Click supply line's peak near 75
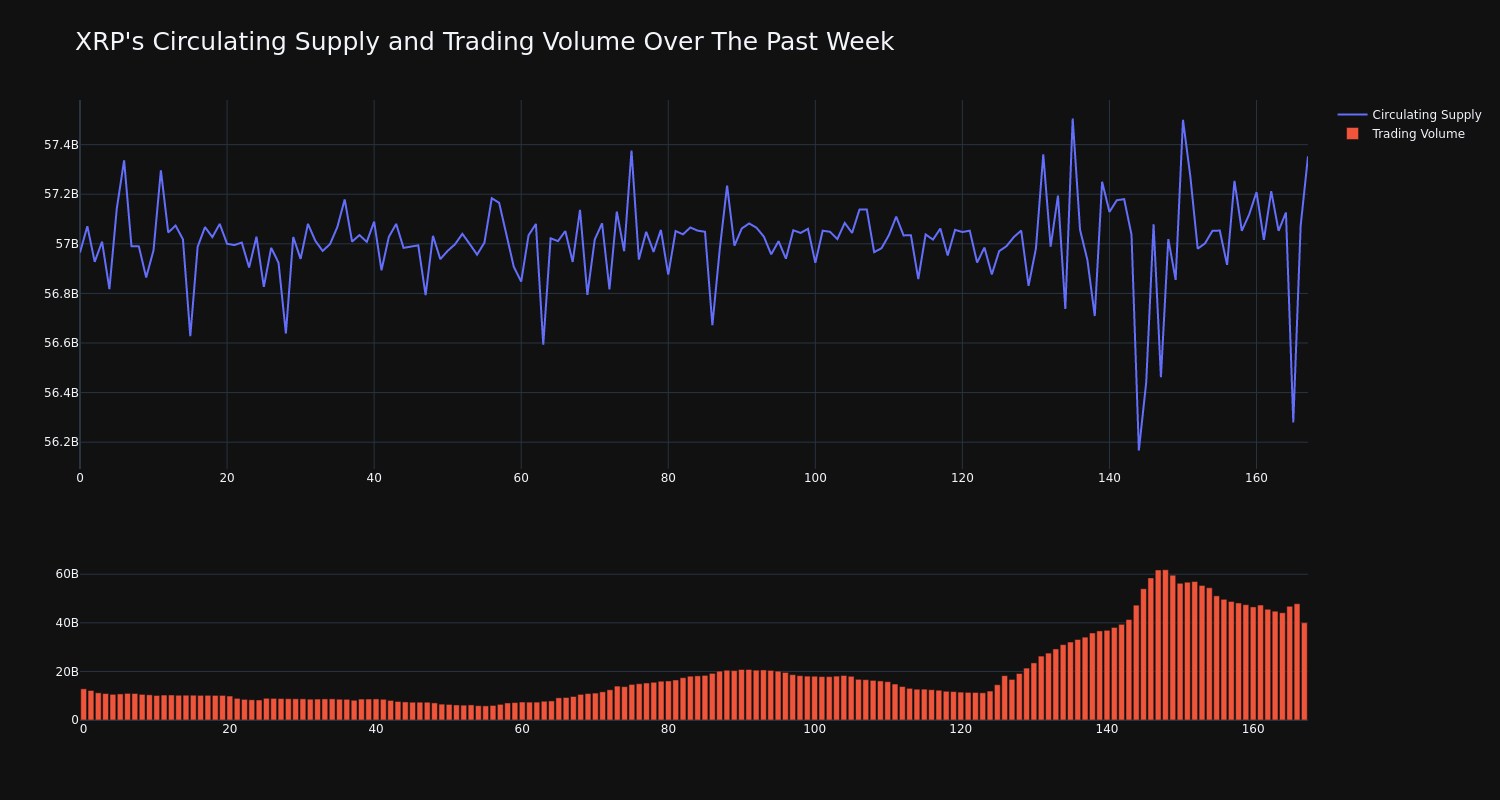Image resolution: width=1500 pixels, height=800 pixels. pos(631,152)
